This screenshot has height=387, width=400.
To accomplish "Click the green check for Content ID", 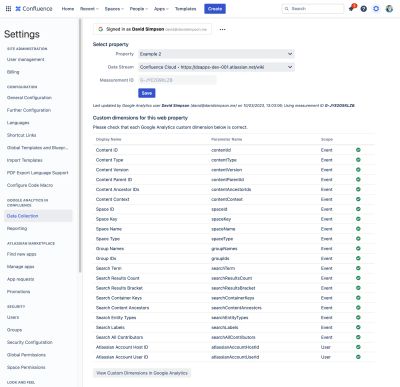I will pos(358,150).
